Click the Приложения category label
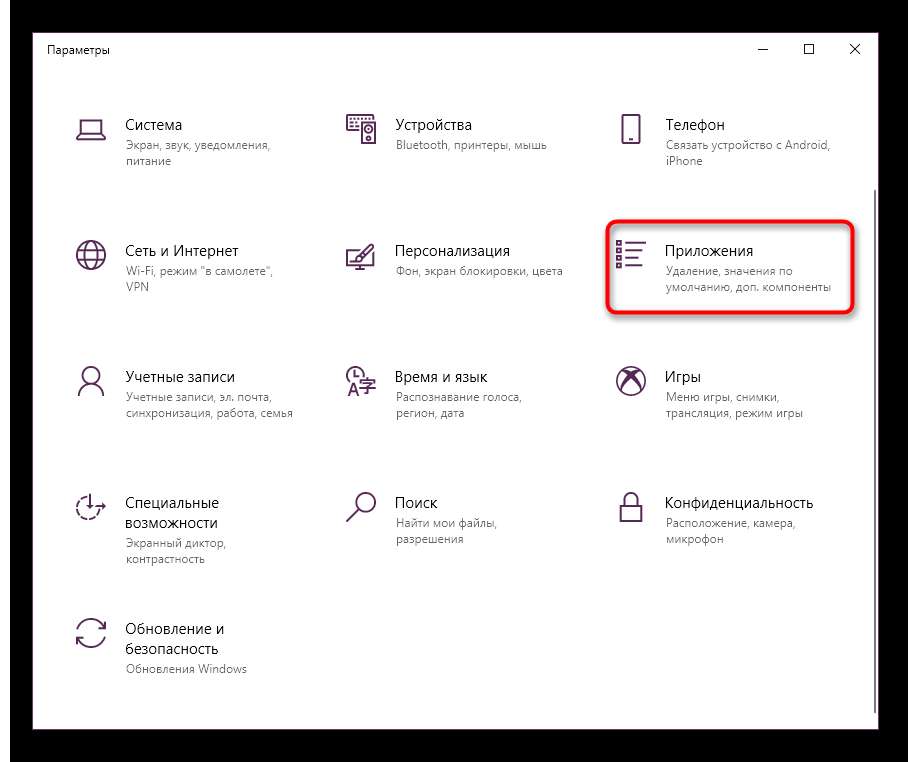 (708, 251)
